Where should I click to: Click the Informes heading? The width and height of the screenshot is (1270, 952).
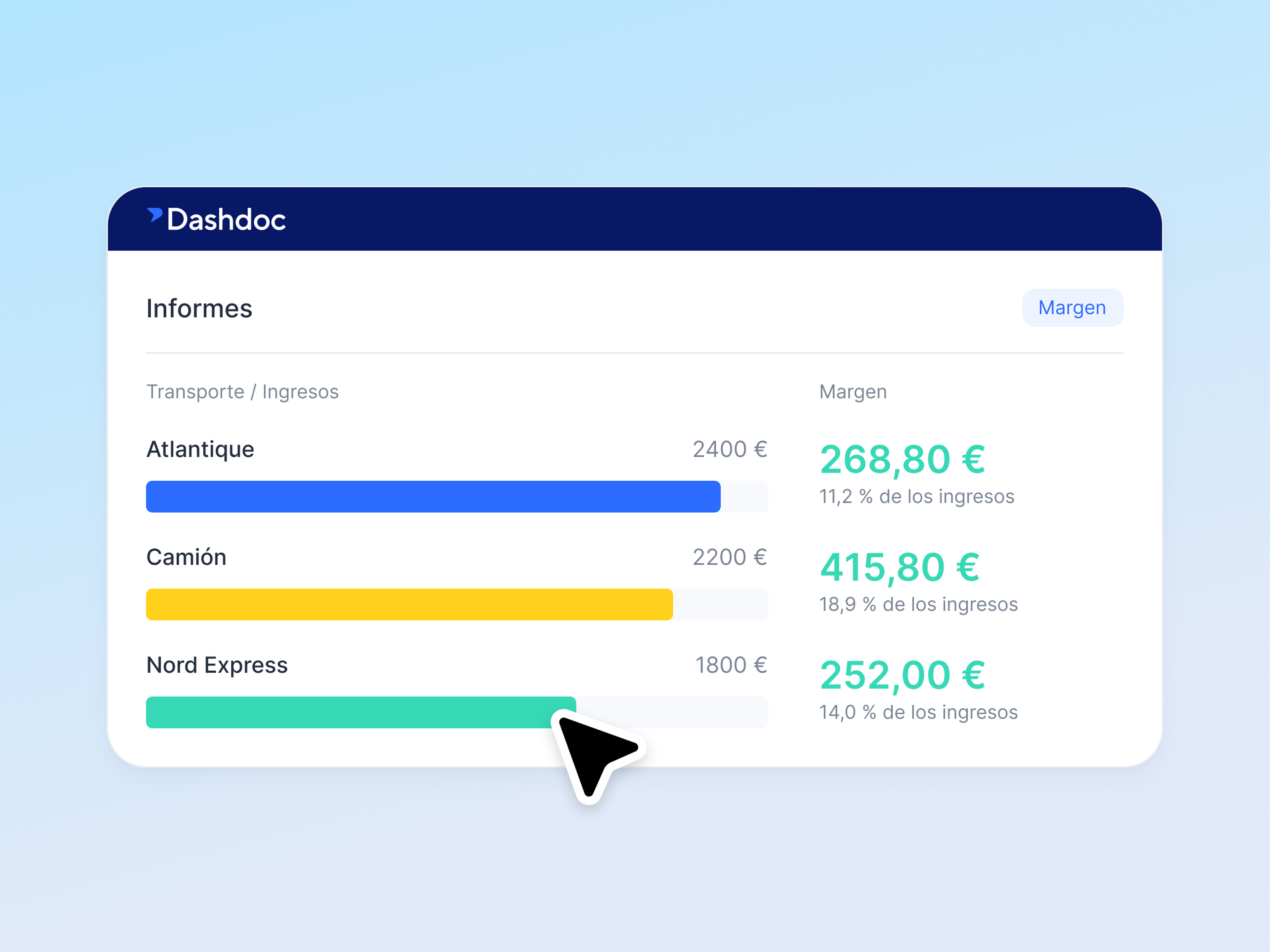click(x=199, y=309)
